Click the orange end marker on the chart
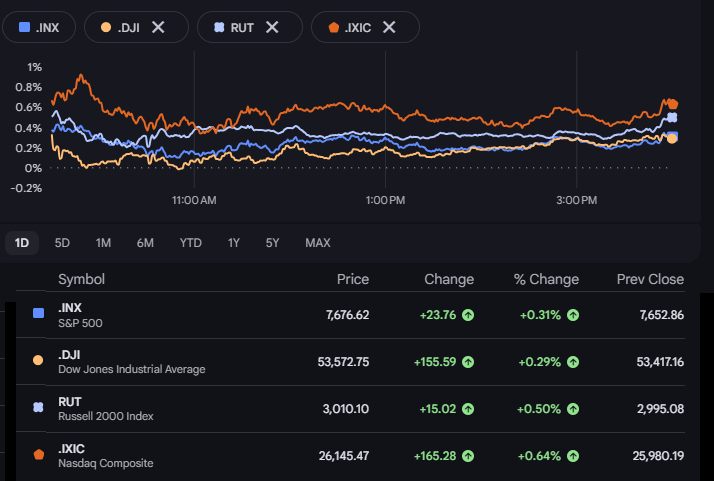The height and width of the screenshot is (481, 714). tap(673, 104)
